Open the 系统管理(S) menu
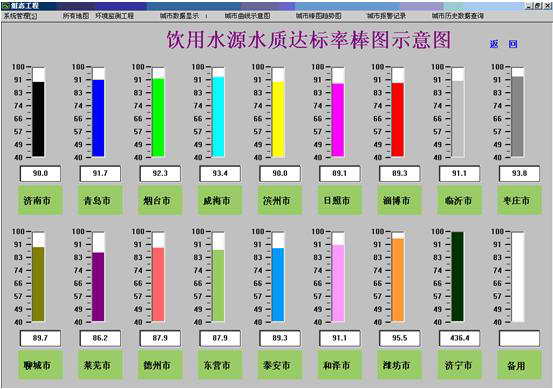Viewport: 553px width, 389px height. 20,16
